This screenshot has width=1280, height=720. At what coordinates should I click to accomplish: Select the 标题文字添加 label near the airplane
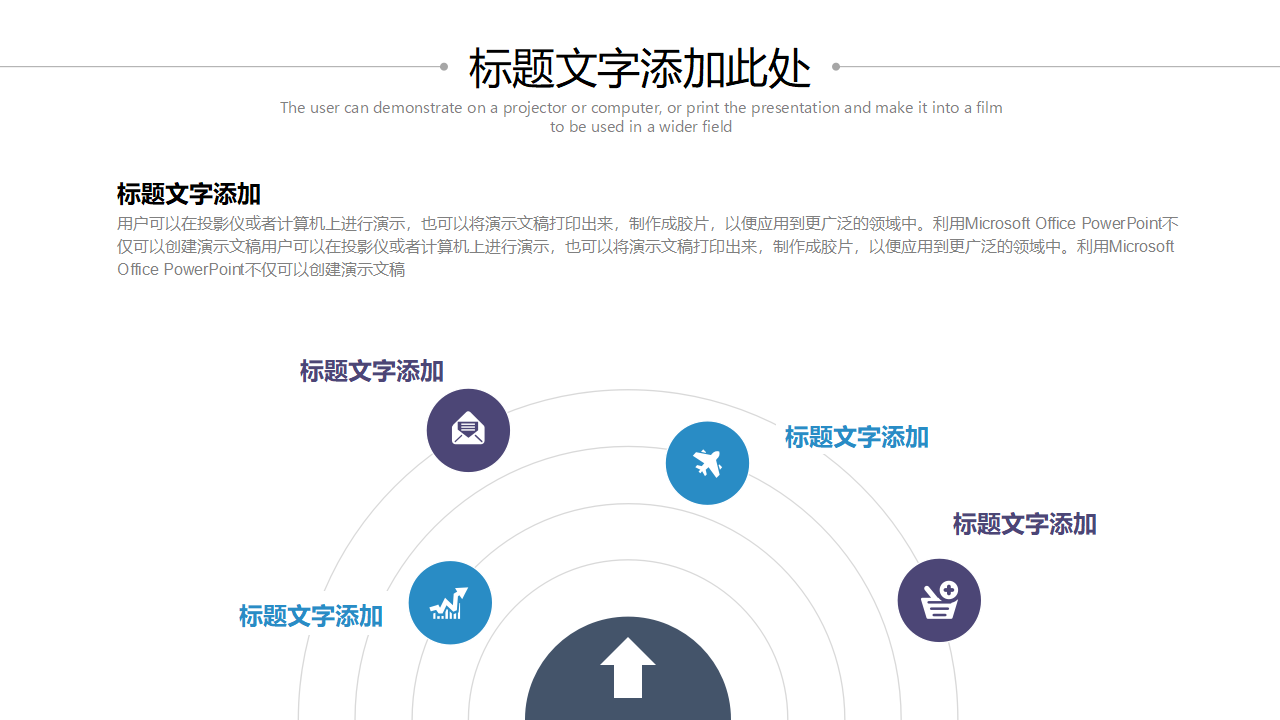[x=856, y=437]
